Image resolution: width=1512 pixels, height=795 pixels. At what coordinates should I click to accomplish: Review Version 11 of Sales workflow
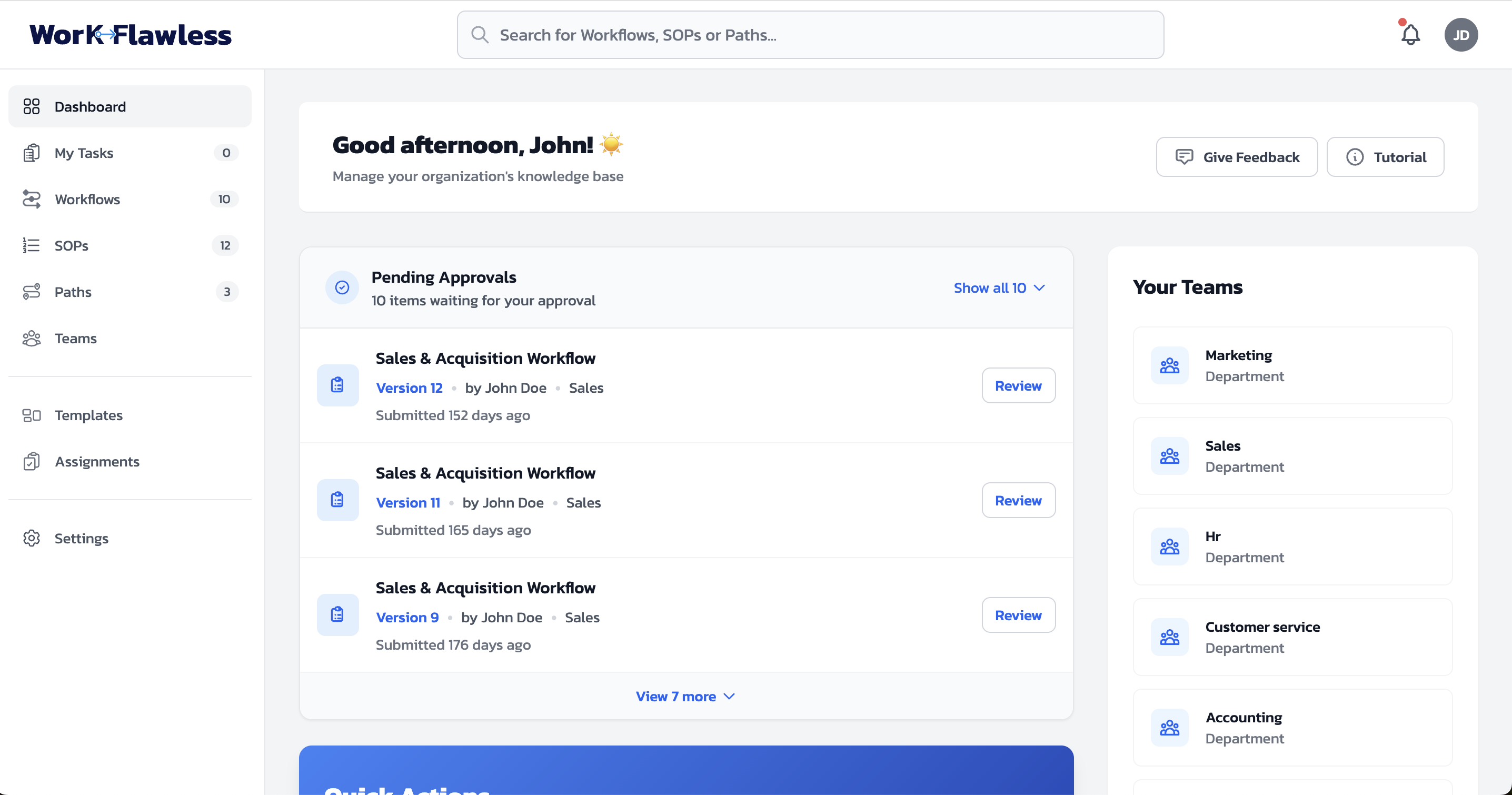coord(1018,500)
